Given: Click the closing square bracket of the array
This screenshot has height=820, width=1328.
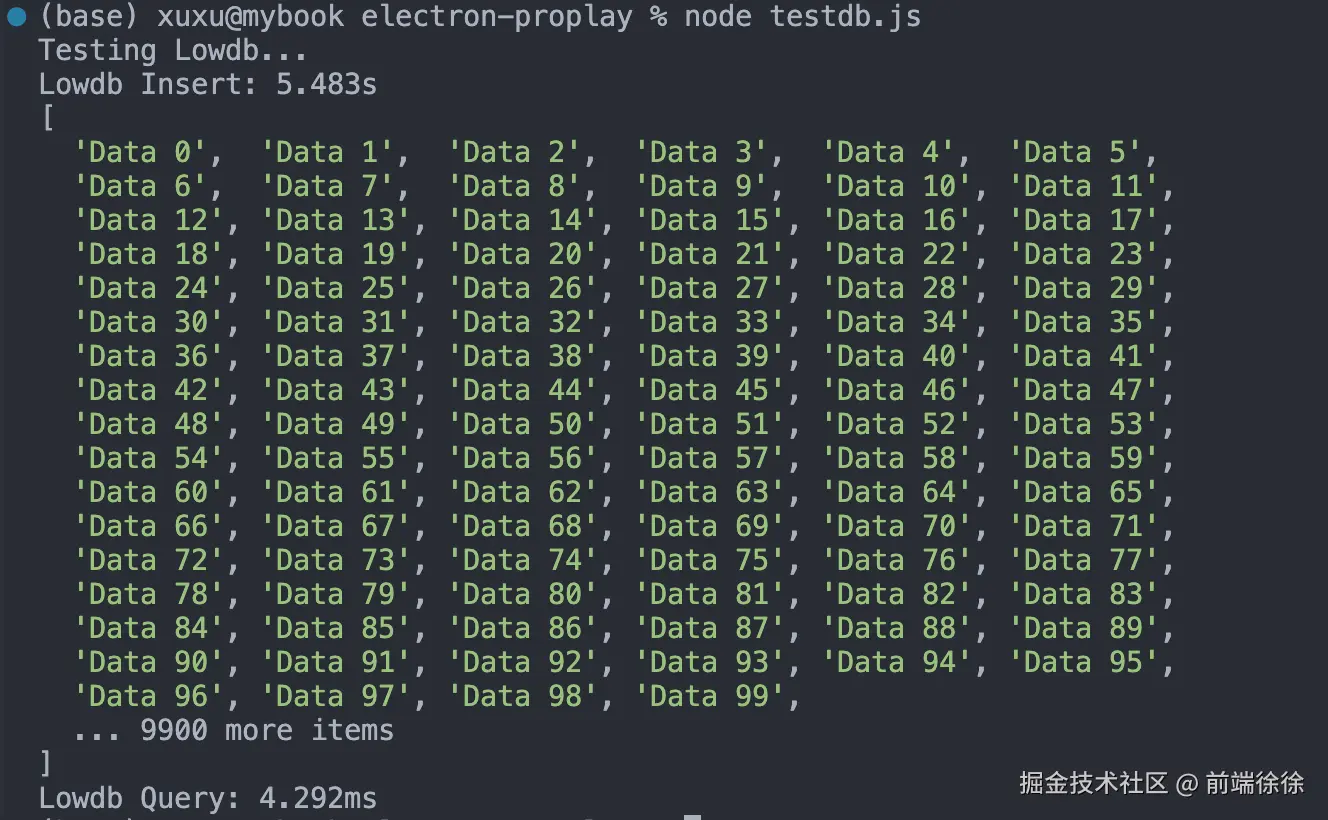Looking at the screenshot, I should point(46,764).
